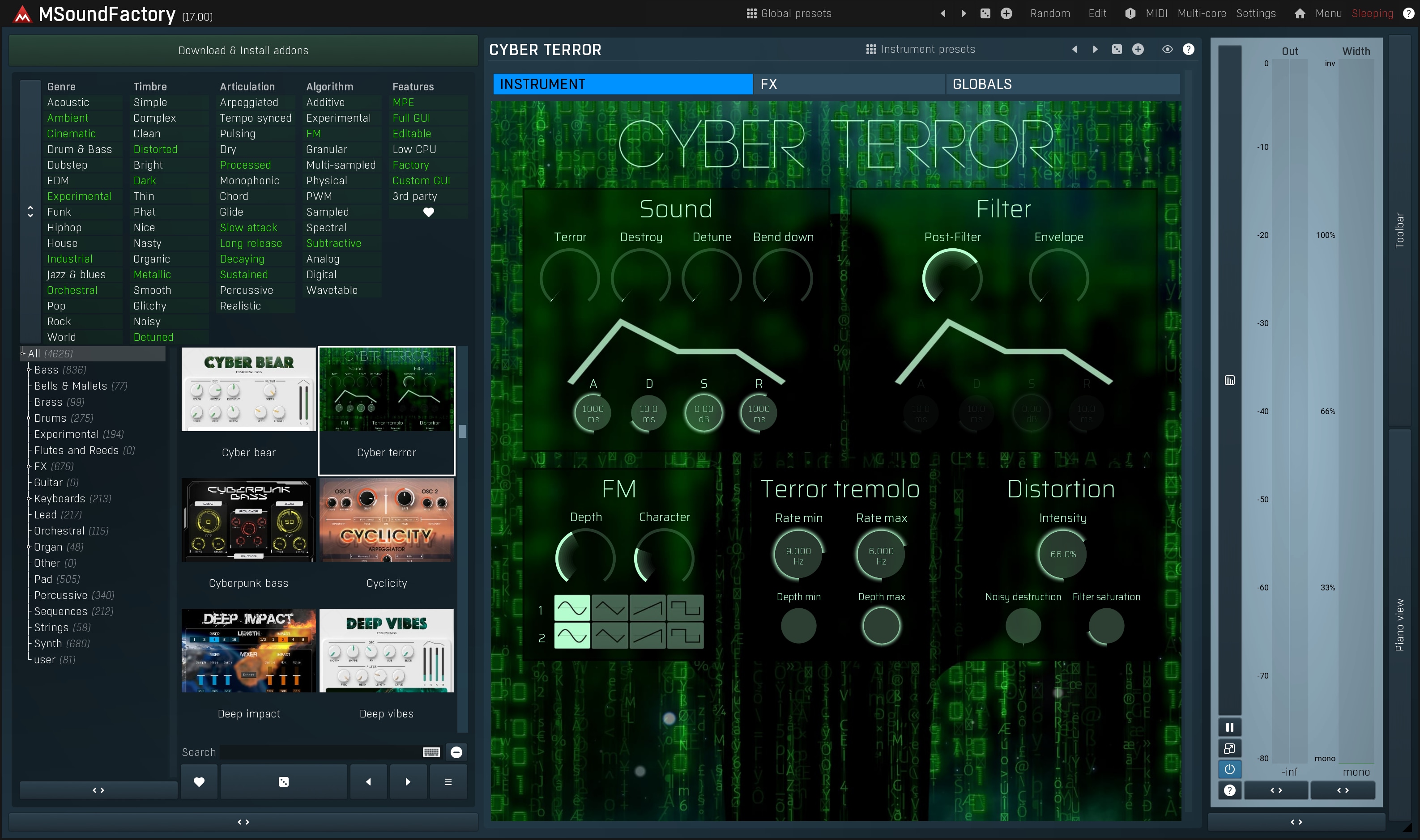This screenshot has width=1420, height=840.
Task: Open the preset list menu icon
Action: 448,782
